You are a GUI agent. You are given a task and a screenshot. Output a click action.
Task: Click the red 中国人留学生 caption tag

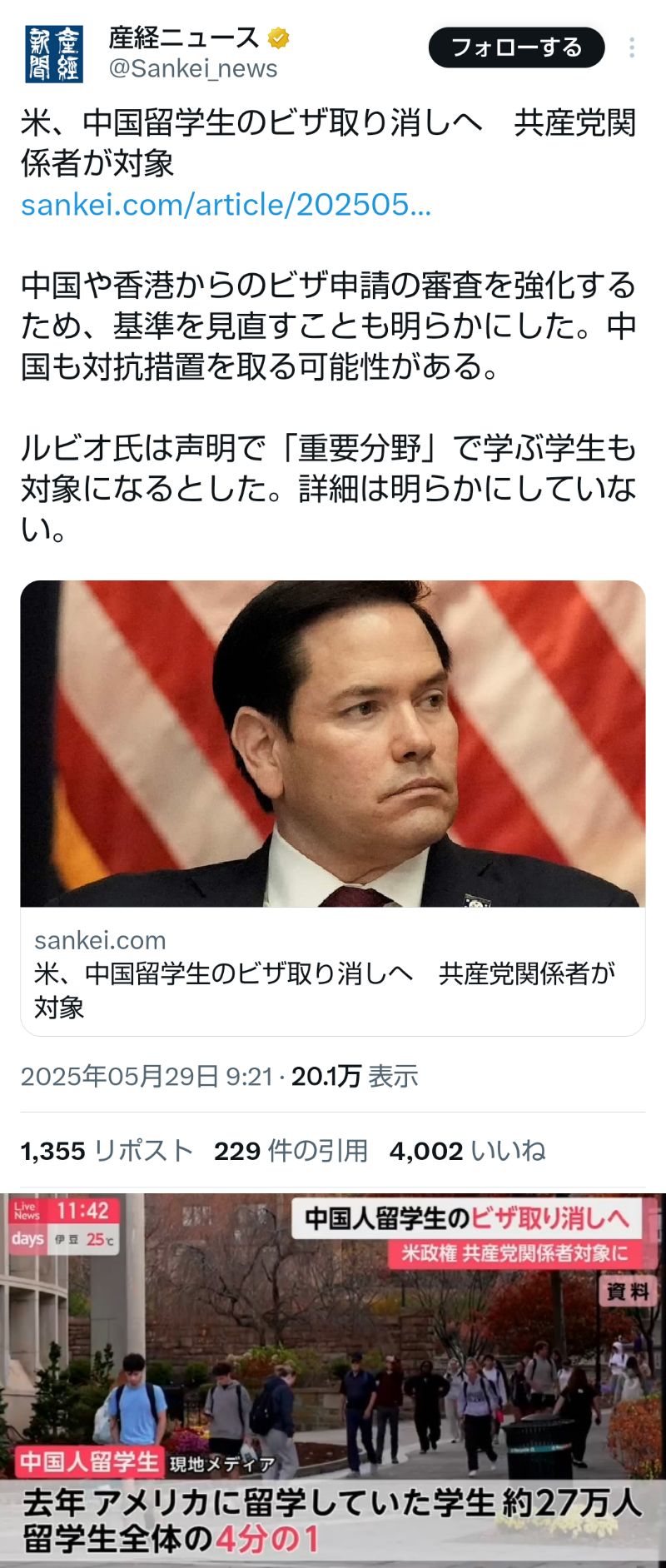click(x=89, y=1461)
